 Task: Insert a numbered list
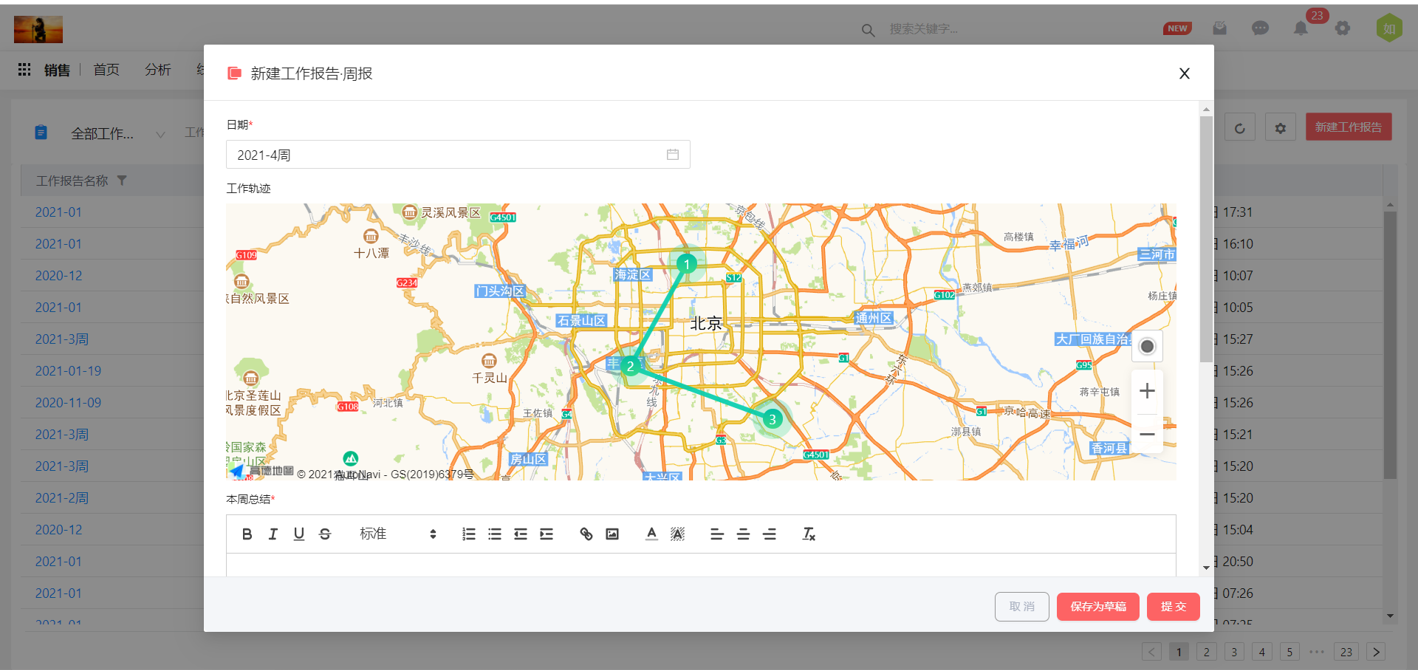[468, 534]
